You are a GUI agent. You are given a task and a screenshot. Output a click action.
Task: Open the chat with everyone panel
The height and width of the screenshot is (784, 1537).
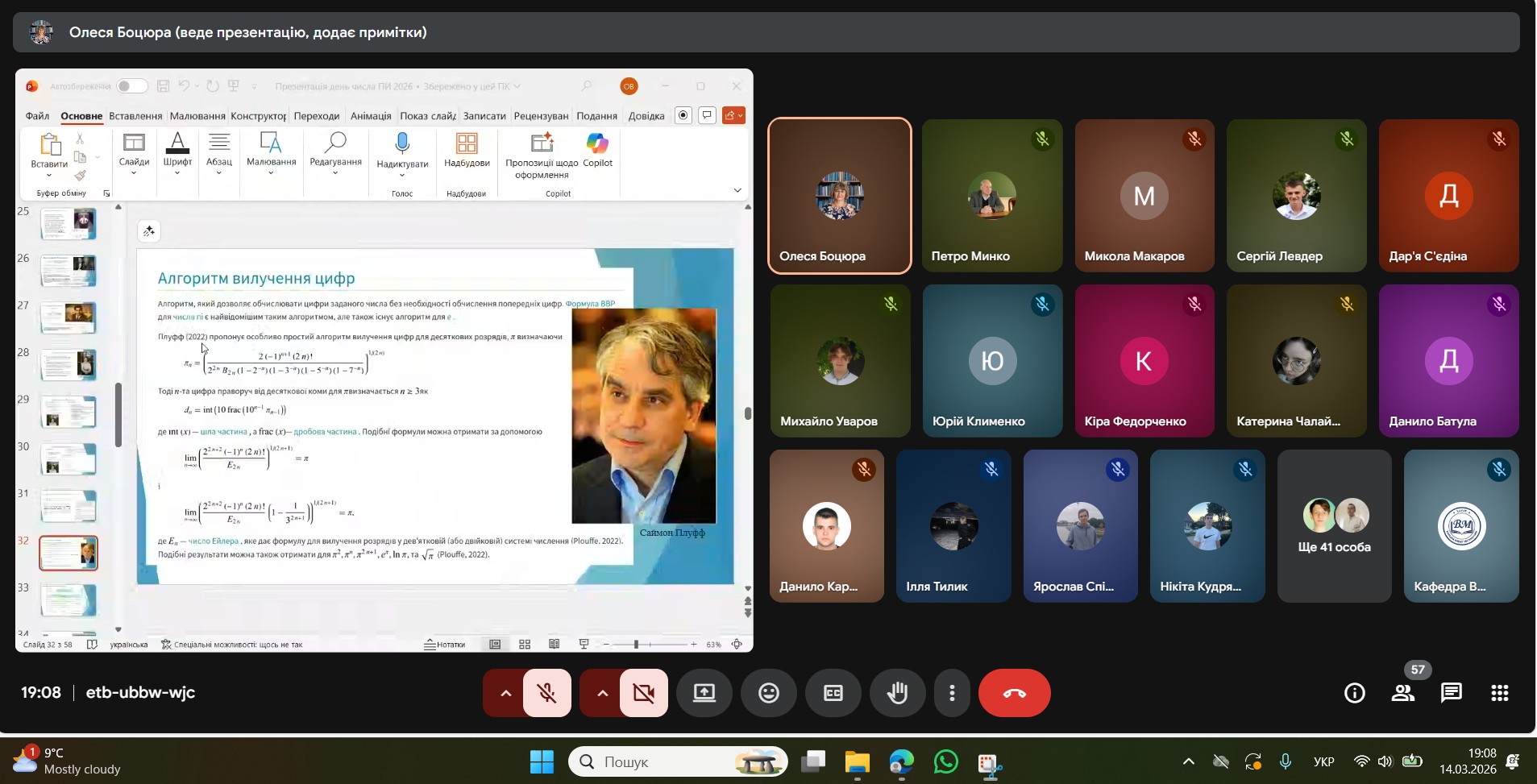click(x=1451, y=693)
